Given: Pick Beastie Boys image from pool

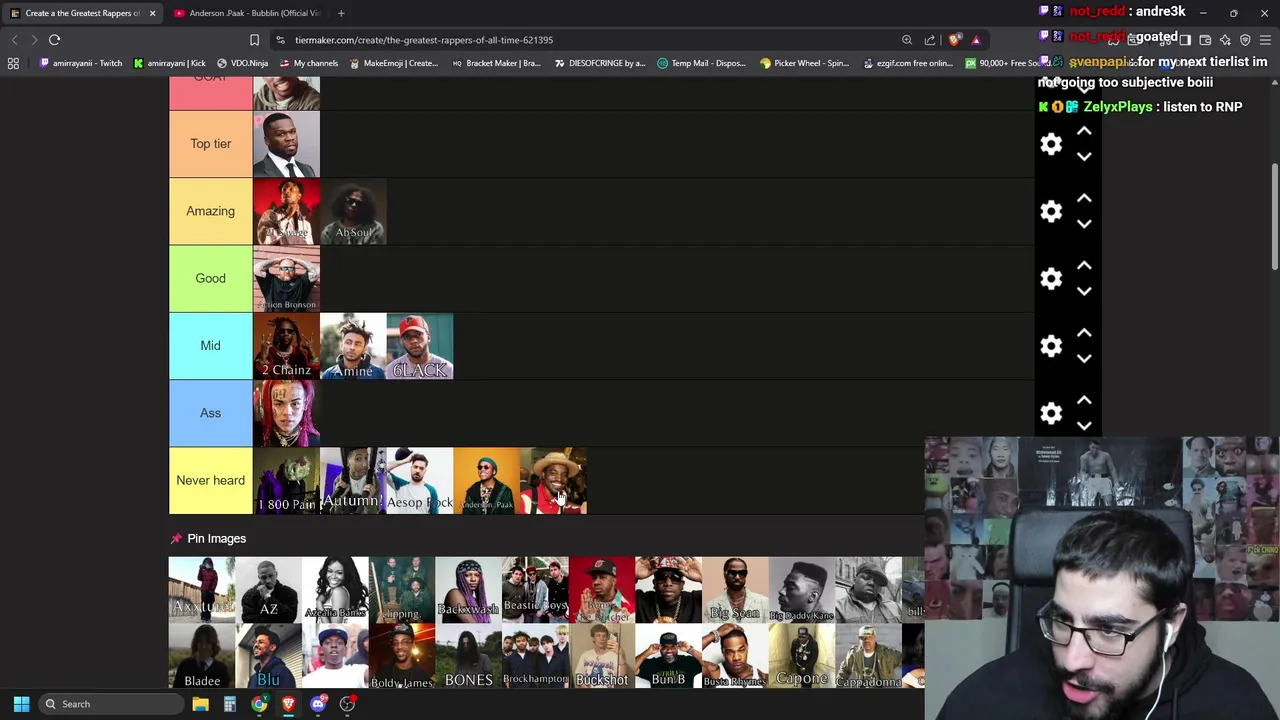Looking at the screenshot, I should pyautogui.click(x=535, y=589).
